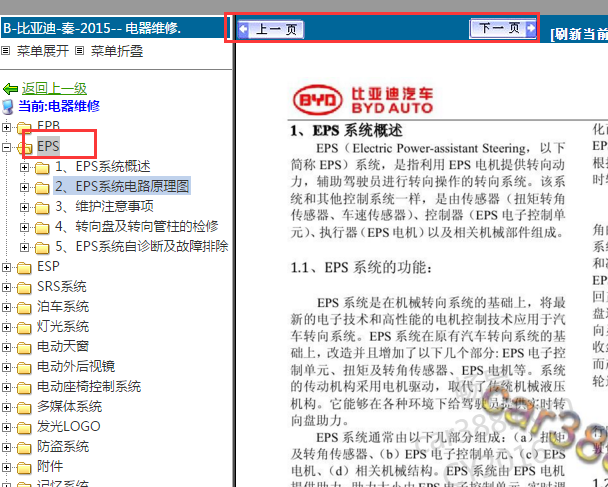Screen dimensions: 608x487
Task: Click the 防盗系统 folder icon
Action: [x=24, y=447]
